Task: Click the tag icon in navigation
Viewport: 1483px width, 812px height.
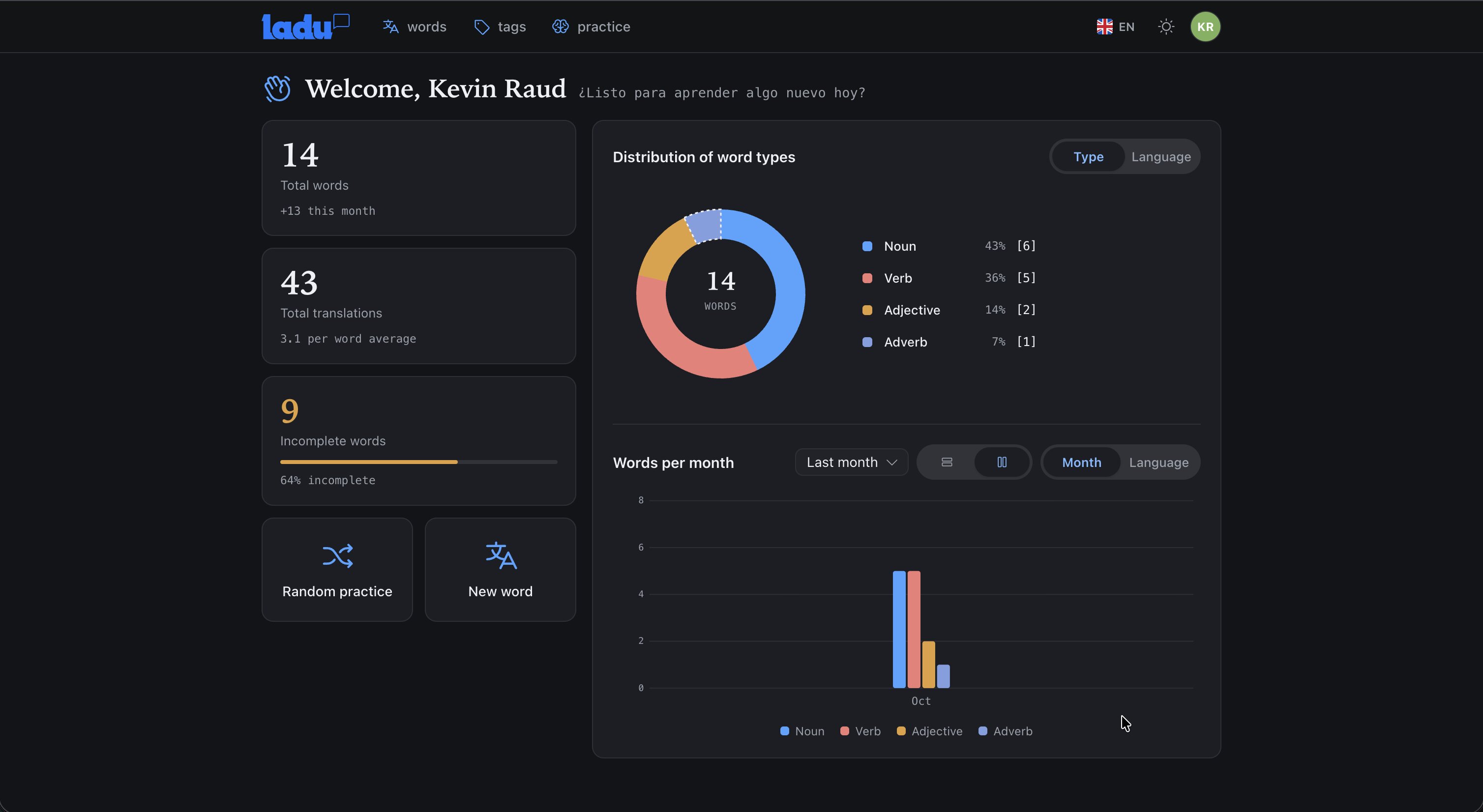Action: [481, 27]
